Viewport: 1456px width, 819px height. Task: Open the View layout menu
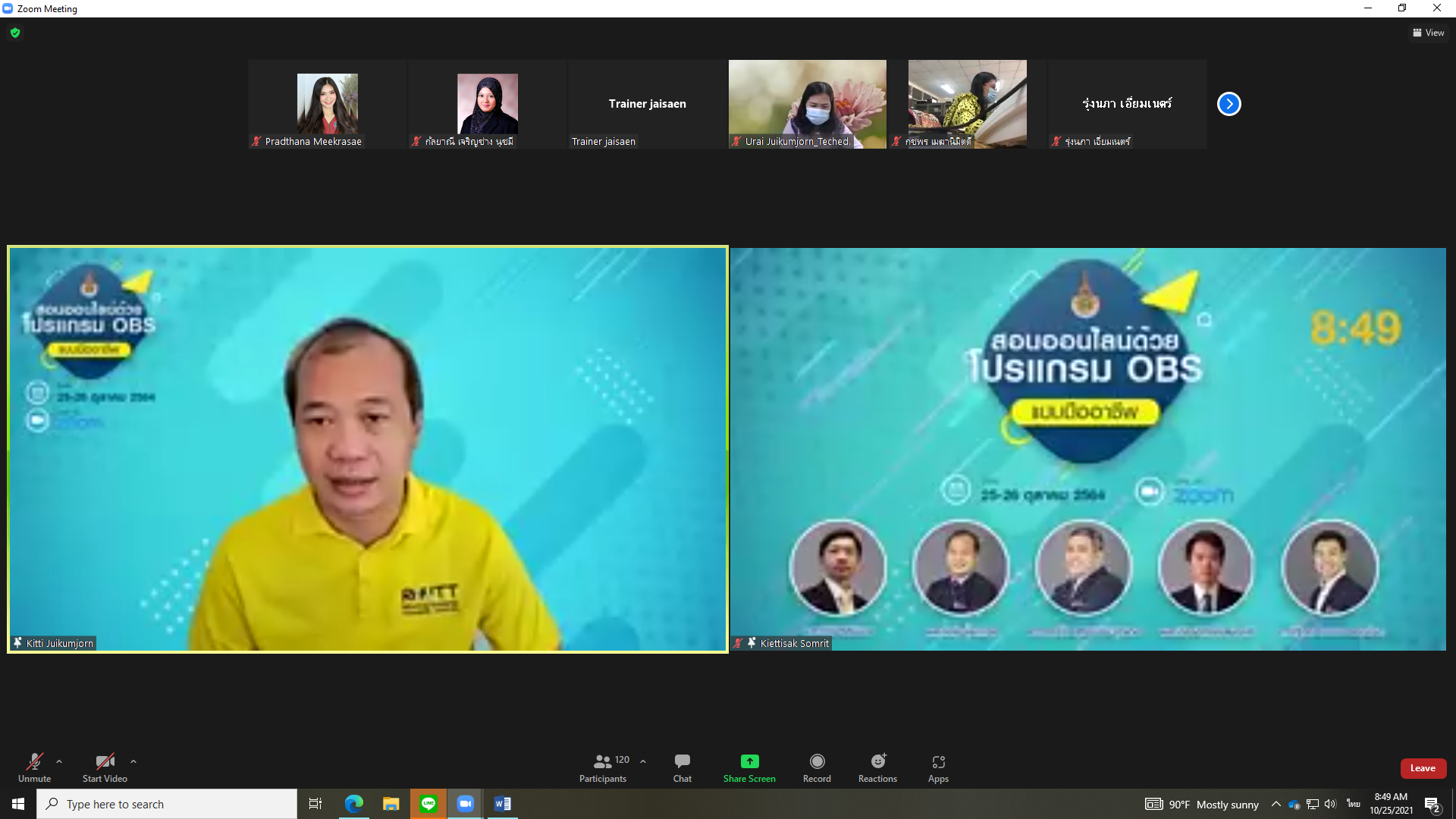point(1429,33)
